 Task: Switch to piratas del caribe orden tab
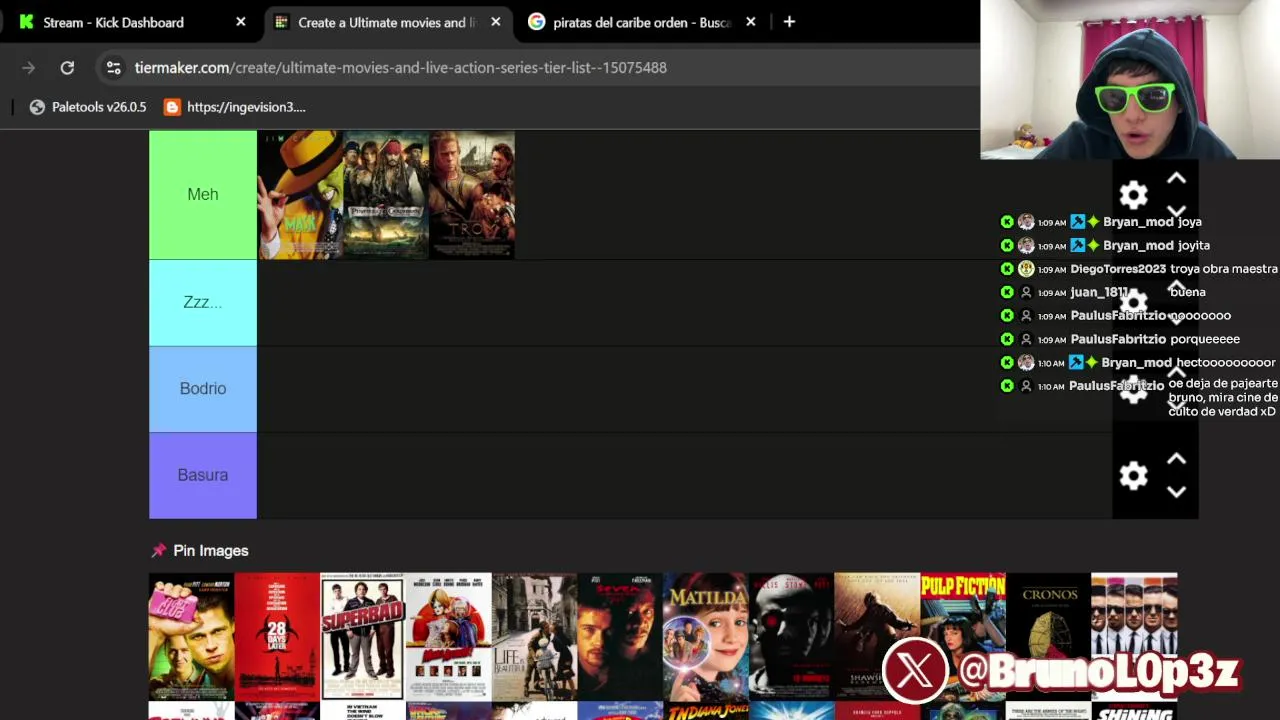[643, 22]
